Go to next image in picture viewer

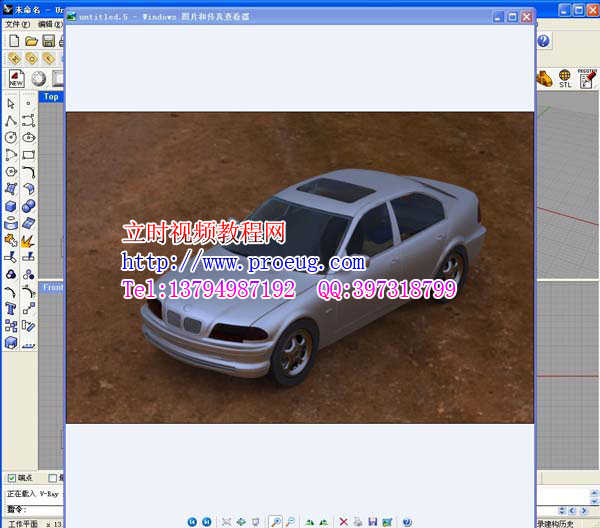coord(207,521)
